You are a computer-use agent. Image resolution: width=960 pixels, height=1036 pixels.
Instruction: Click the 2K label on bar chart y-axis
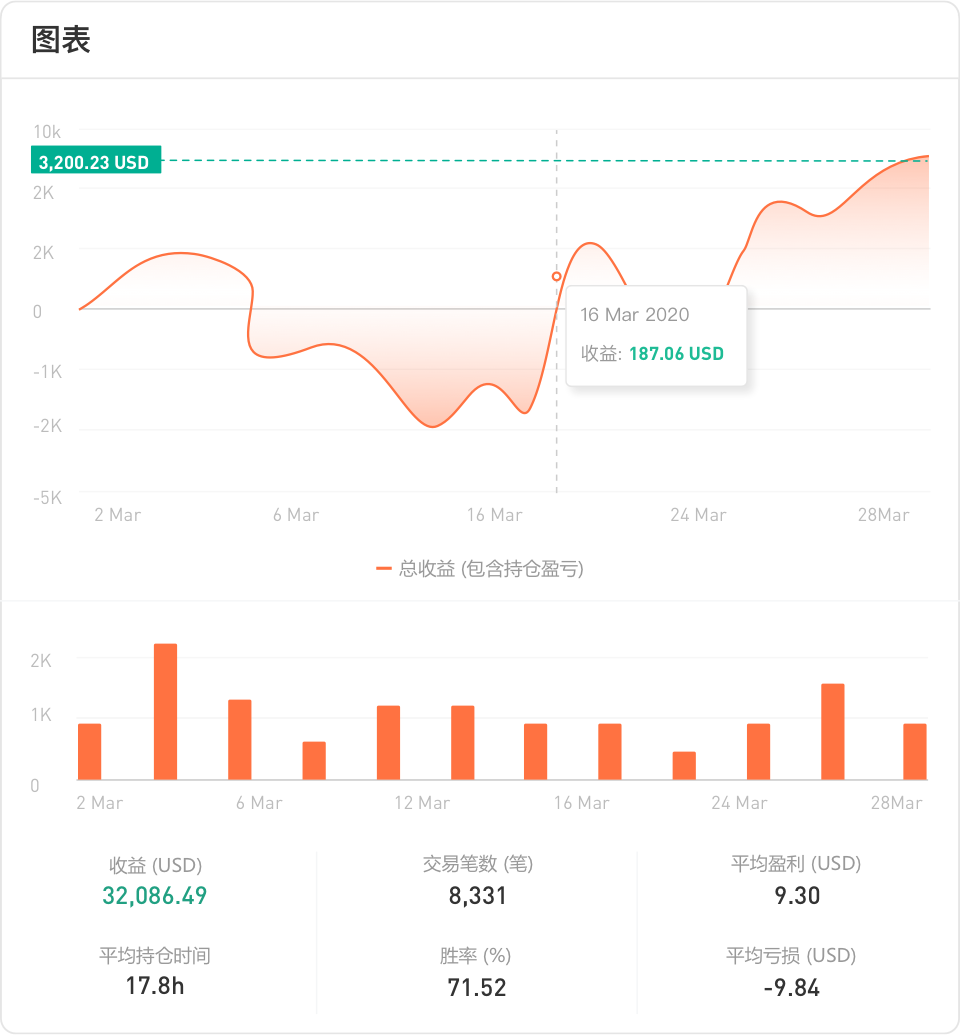[x=41, y=661]
